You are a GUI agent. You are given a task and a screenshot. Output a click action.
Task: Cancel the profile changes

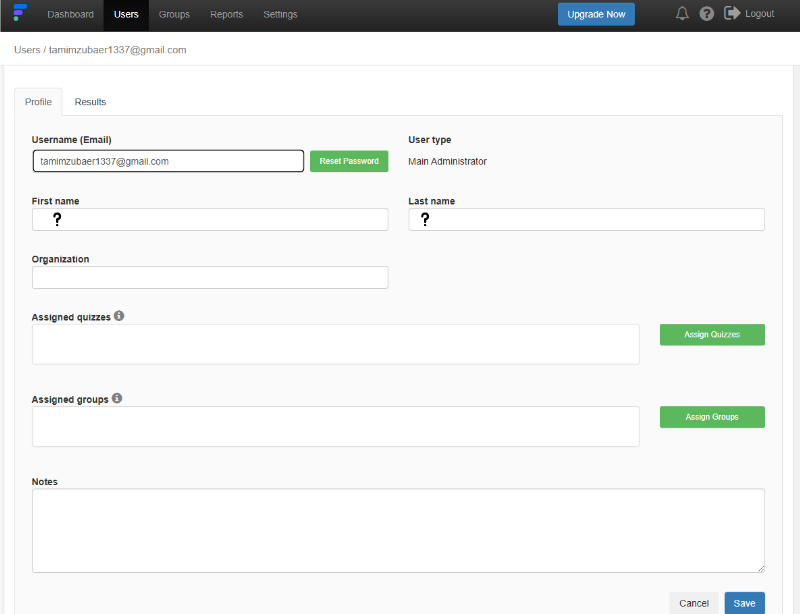(693, 603)
